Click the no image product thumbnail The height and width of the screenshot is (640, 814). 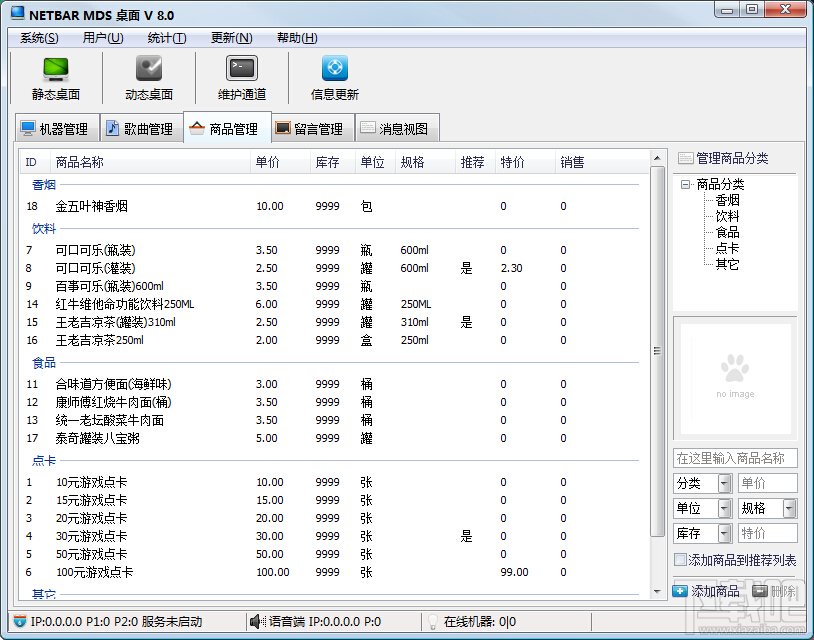tap(735, 378)
